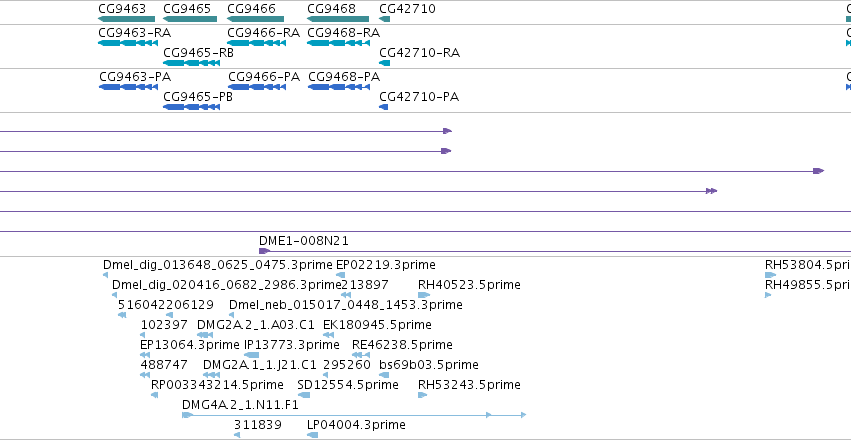Select the SD12554.5prime EST glyph
851x440 pixels.
coord(304,395)
